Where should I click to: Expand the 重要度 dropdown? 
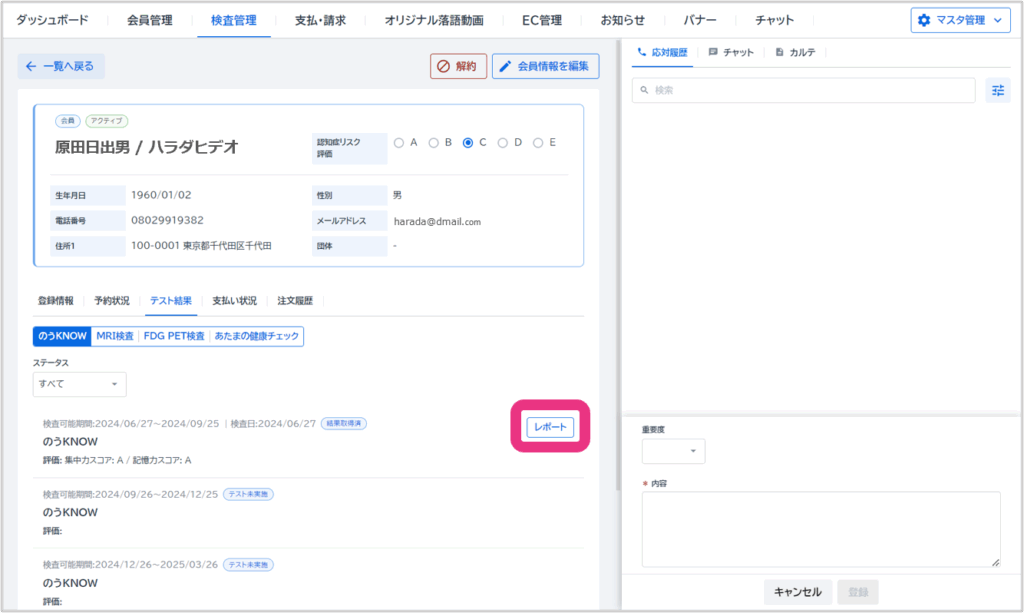673,451
